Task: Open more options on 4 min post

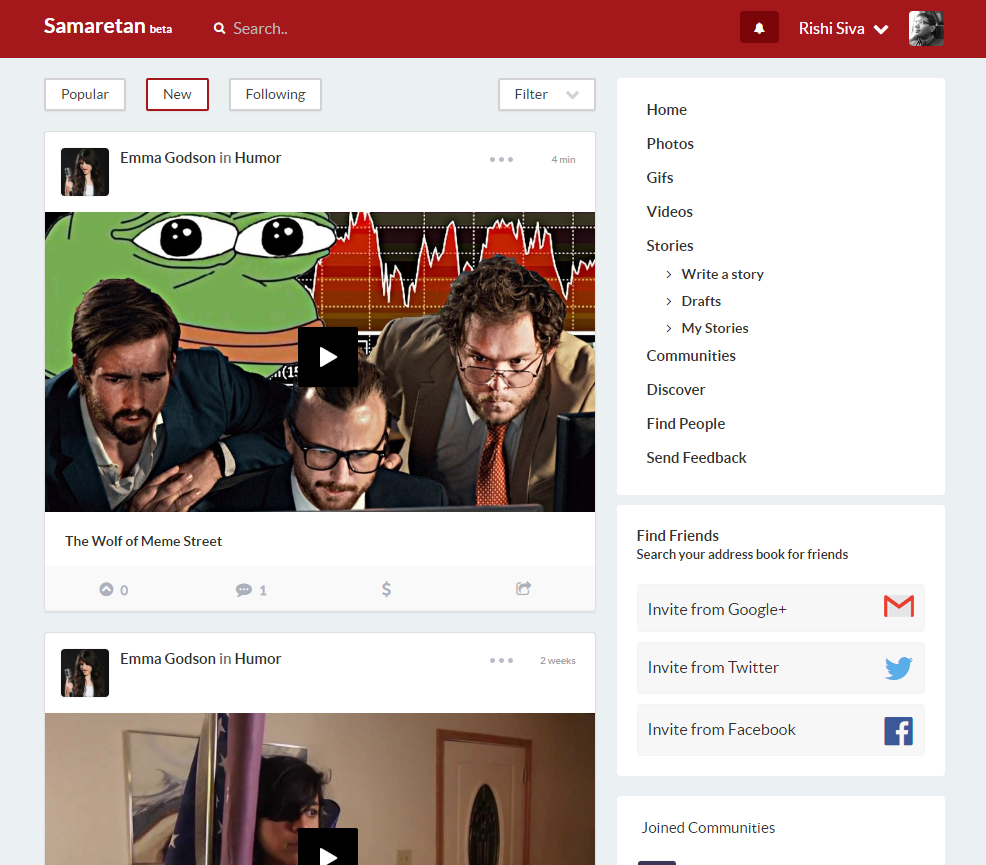Action: [501, 160]
